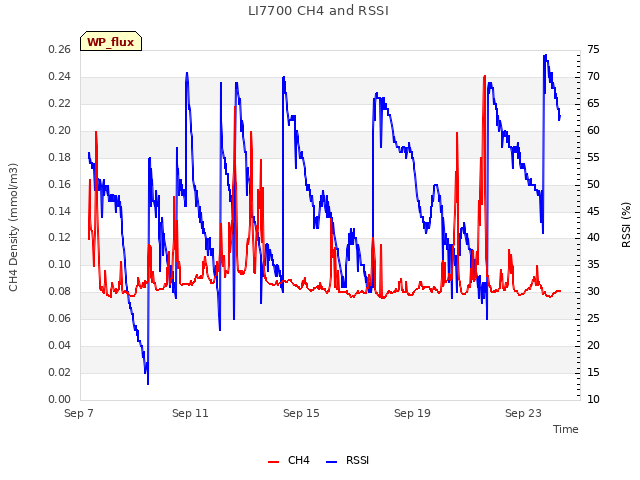This screenshot has width=640, height=480.
Task: Click the WP_flux label badge
Action: click(111, 42)
